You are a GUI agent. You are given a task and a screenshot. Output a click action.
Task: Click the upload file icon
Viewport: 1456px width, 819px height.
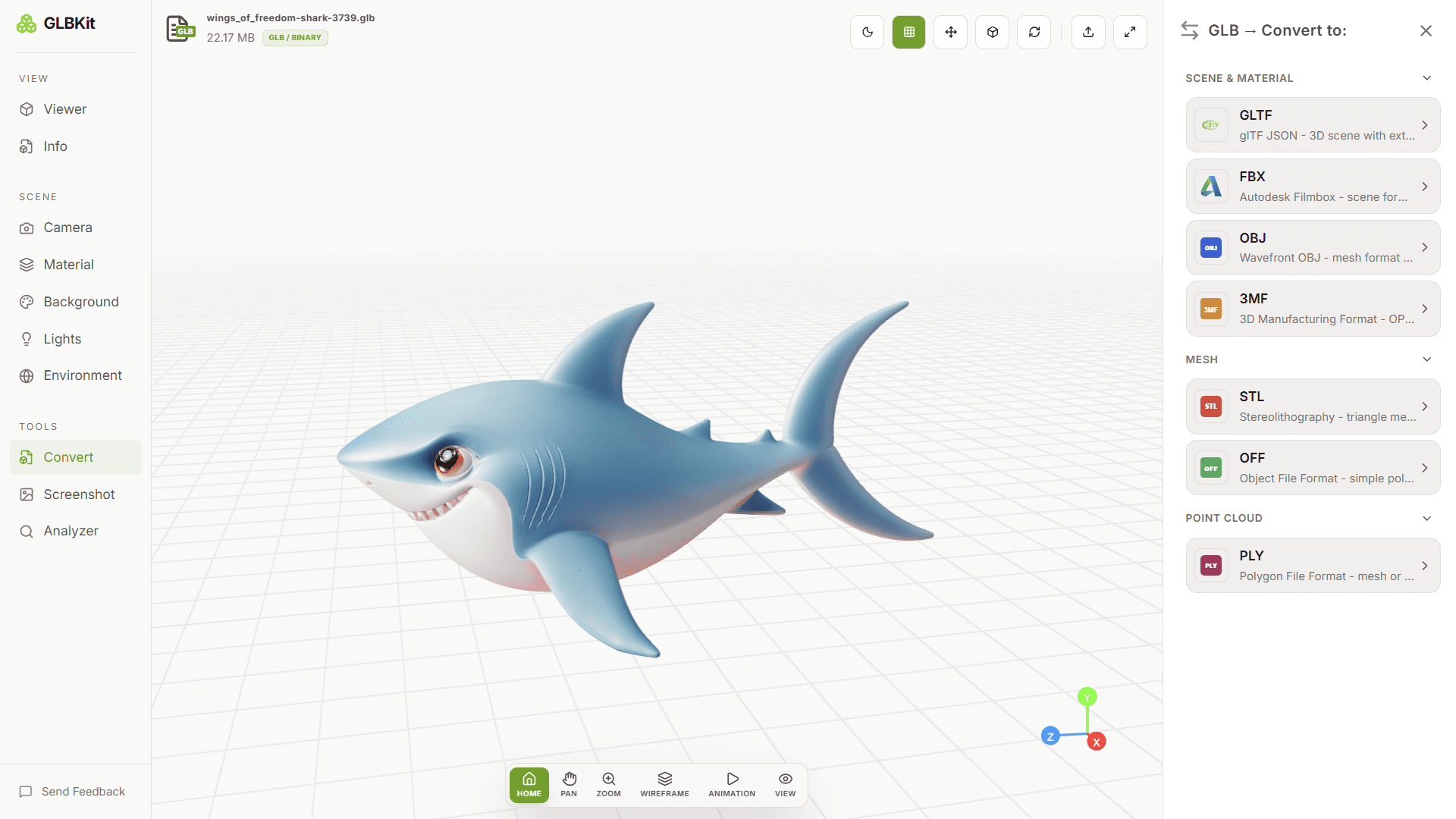(1088, 32)
